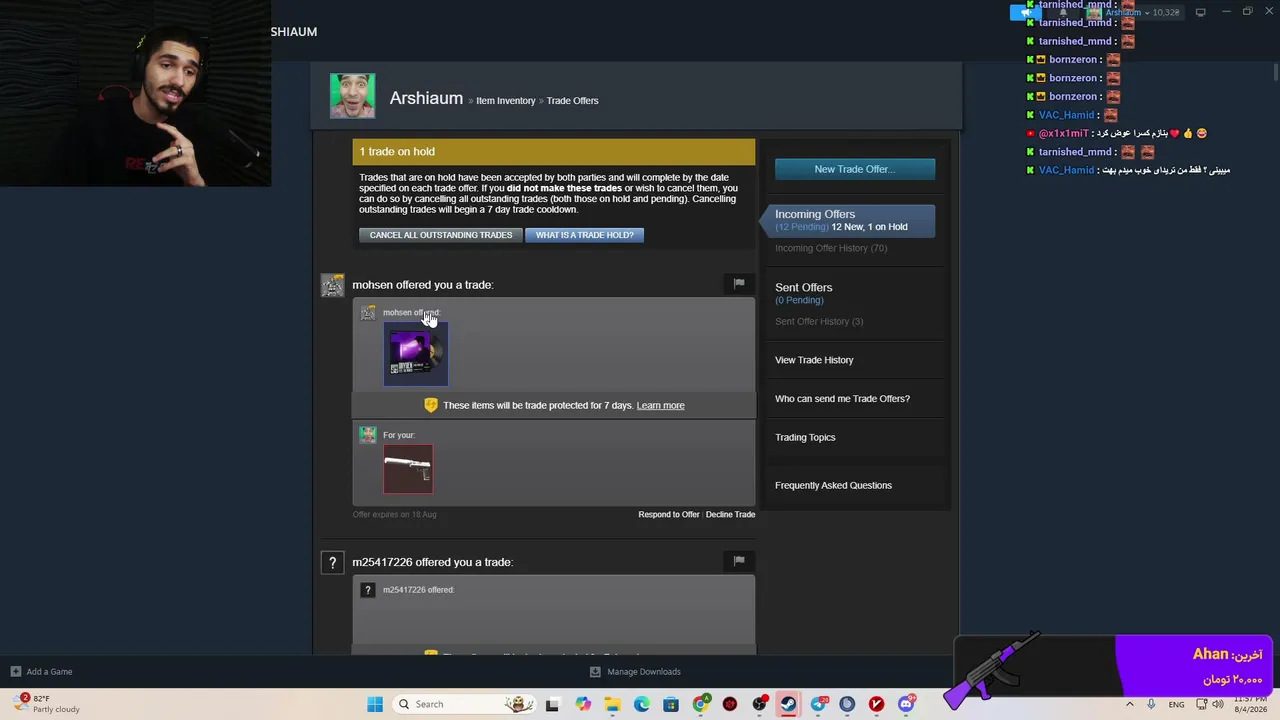Open Microsoft Edge from the taskbar
1280x720 pixels.
641,704
